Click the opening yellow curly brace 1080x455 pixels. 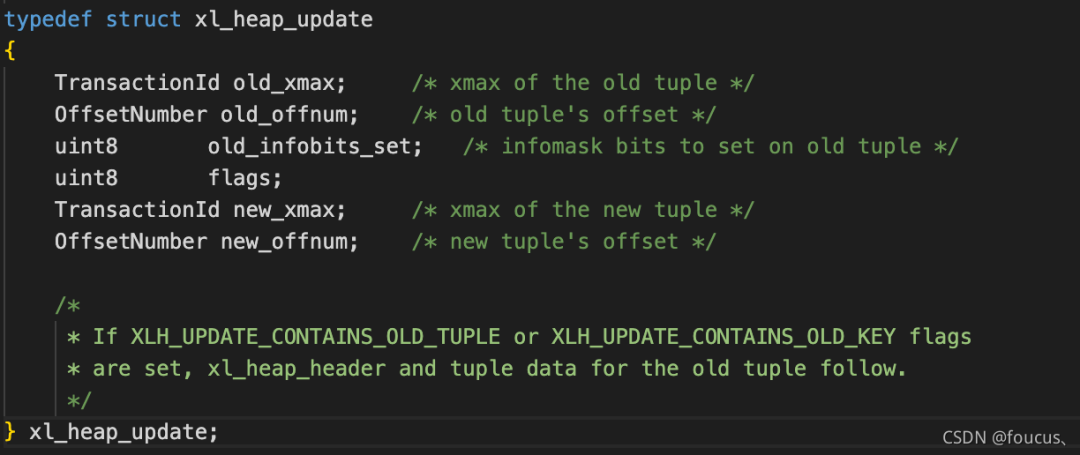[9, 51]
